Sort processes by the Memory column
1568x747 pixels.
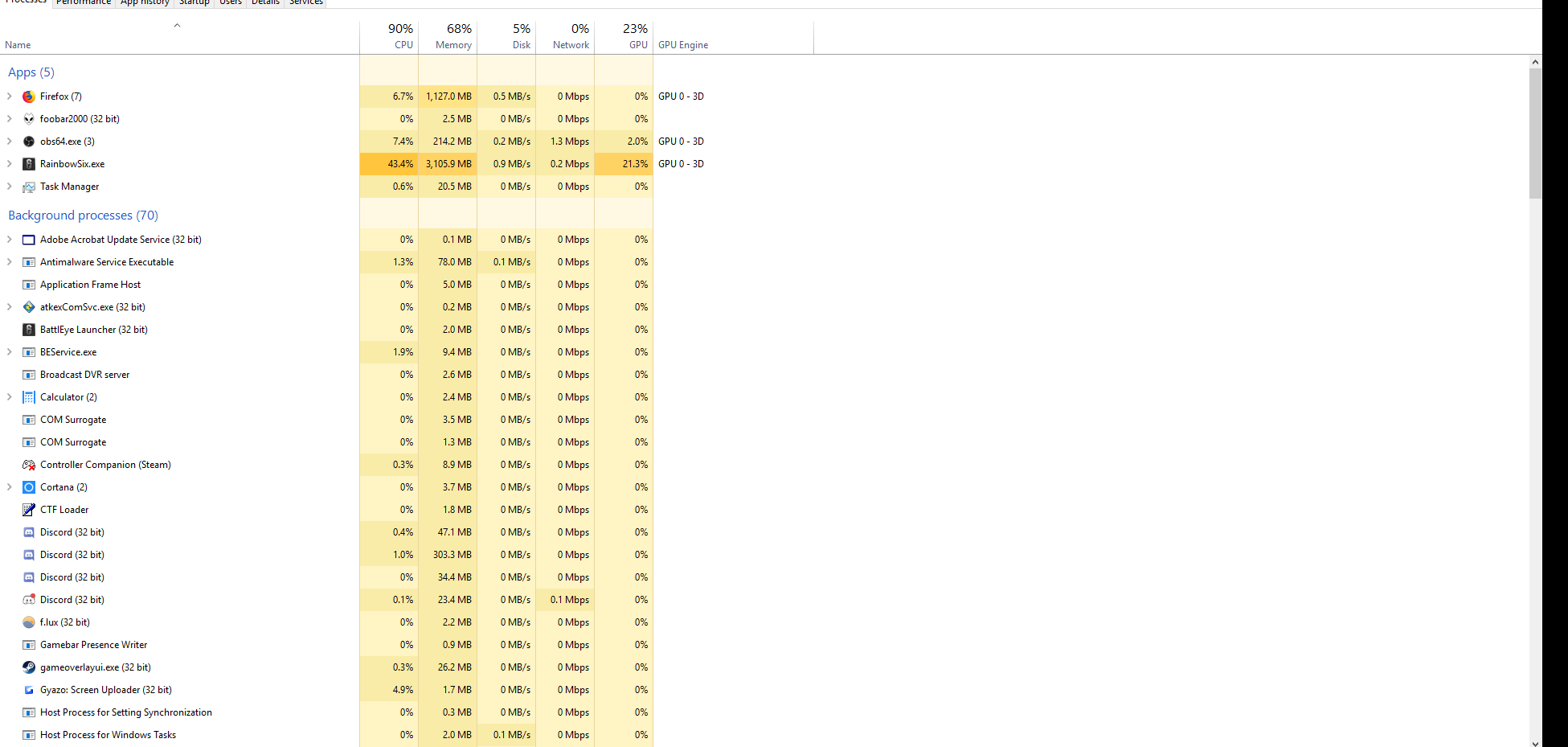pos(448,37)
